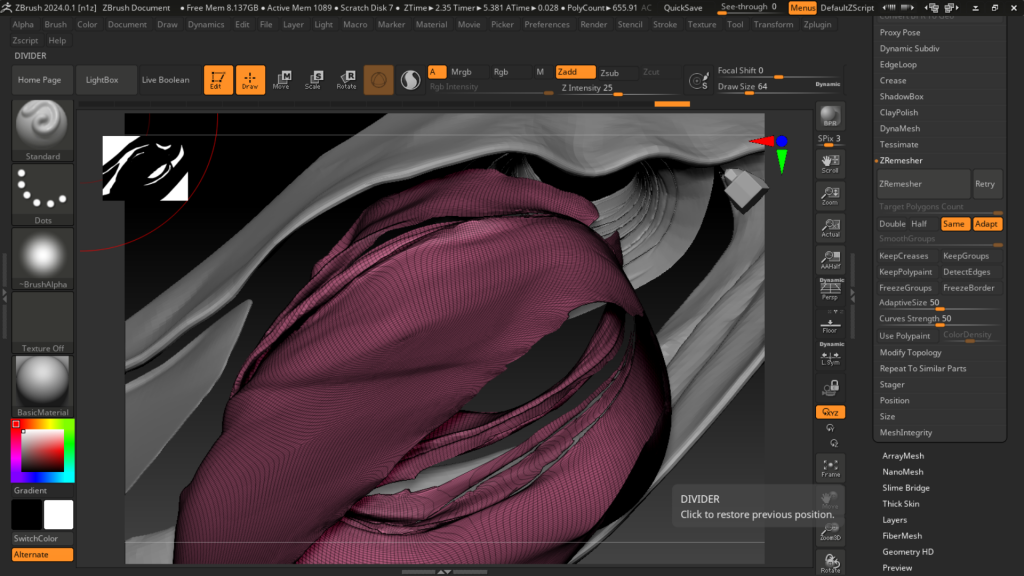Screen dimensions: 1024x576
Task: Click the Scroll hand icon
Action: tap(830, 163)
